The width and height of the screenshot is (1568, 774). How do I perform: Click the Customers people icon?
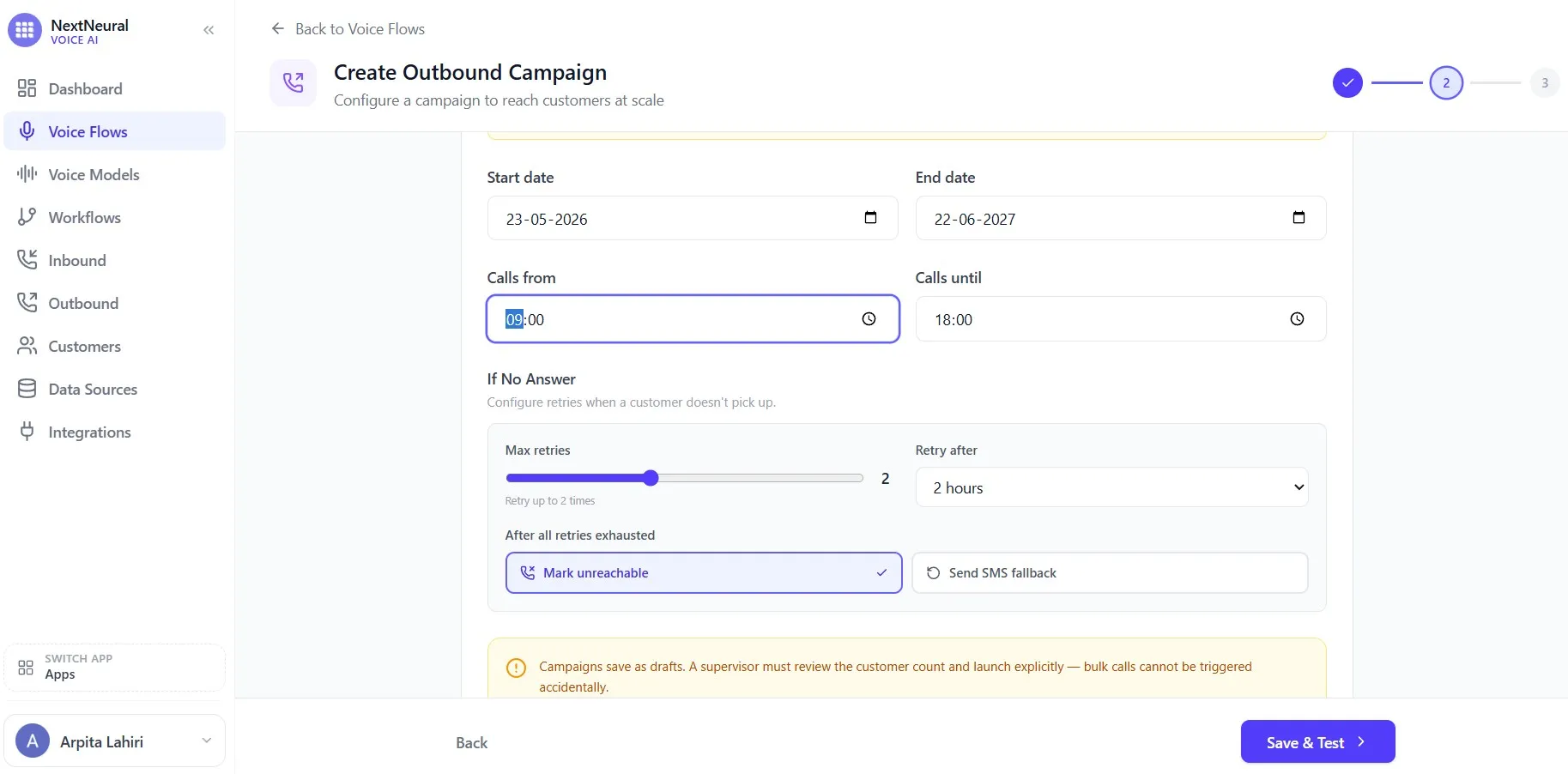point(27,346)
